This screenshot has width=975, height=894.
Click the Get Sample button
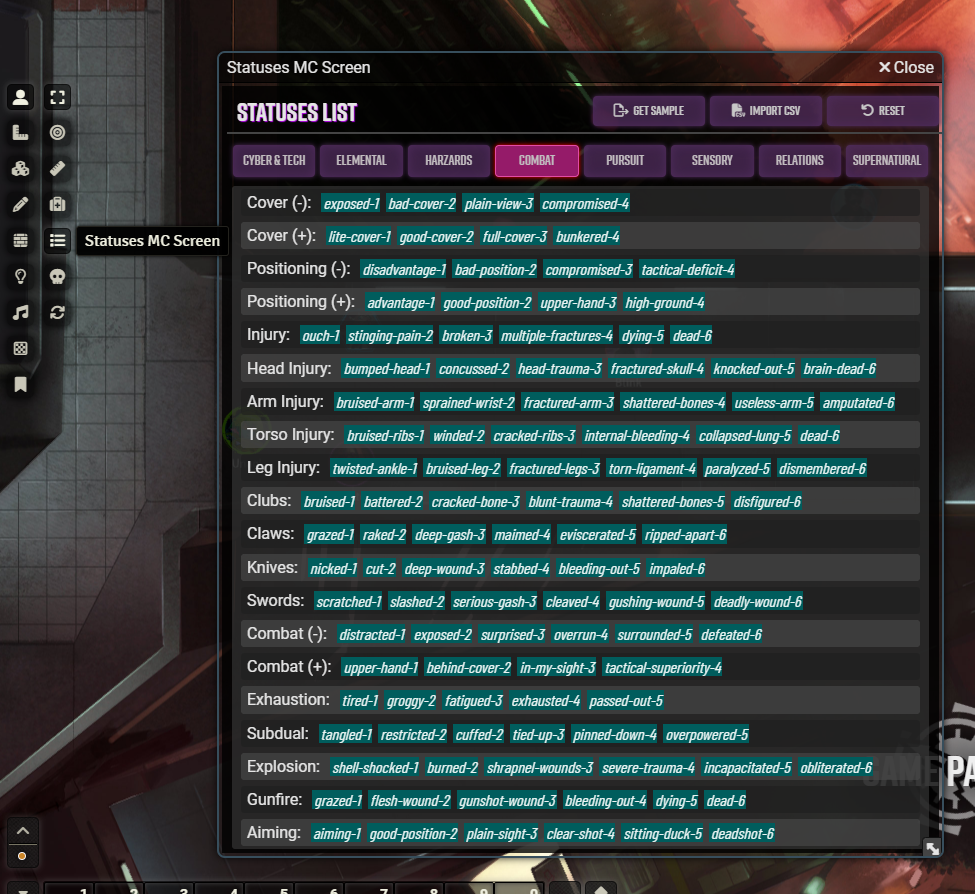[x=649, y=111]
